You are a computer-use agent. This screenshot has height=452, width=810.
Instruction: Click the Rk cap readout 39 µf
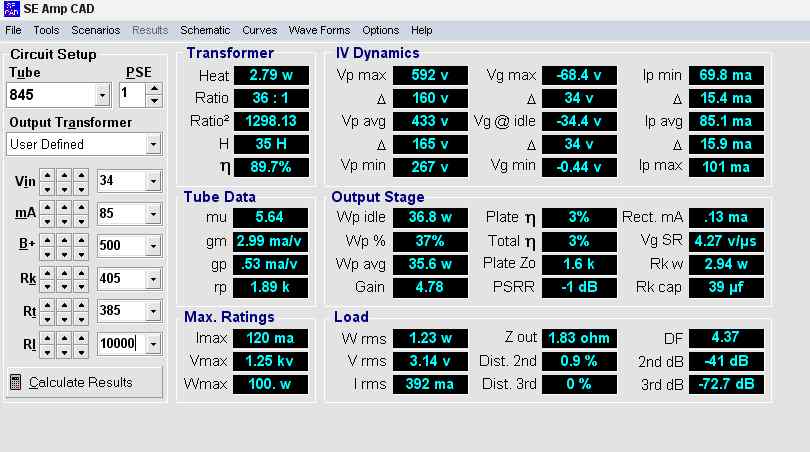click(726, 288)
